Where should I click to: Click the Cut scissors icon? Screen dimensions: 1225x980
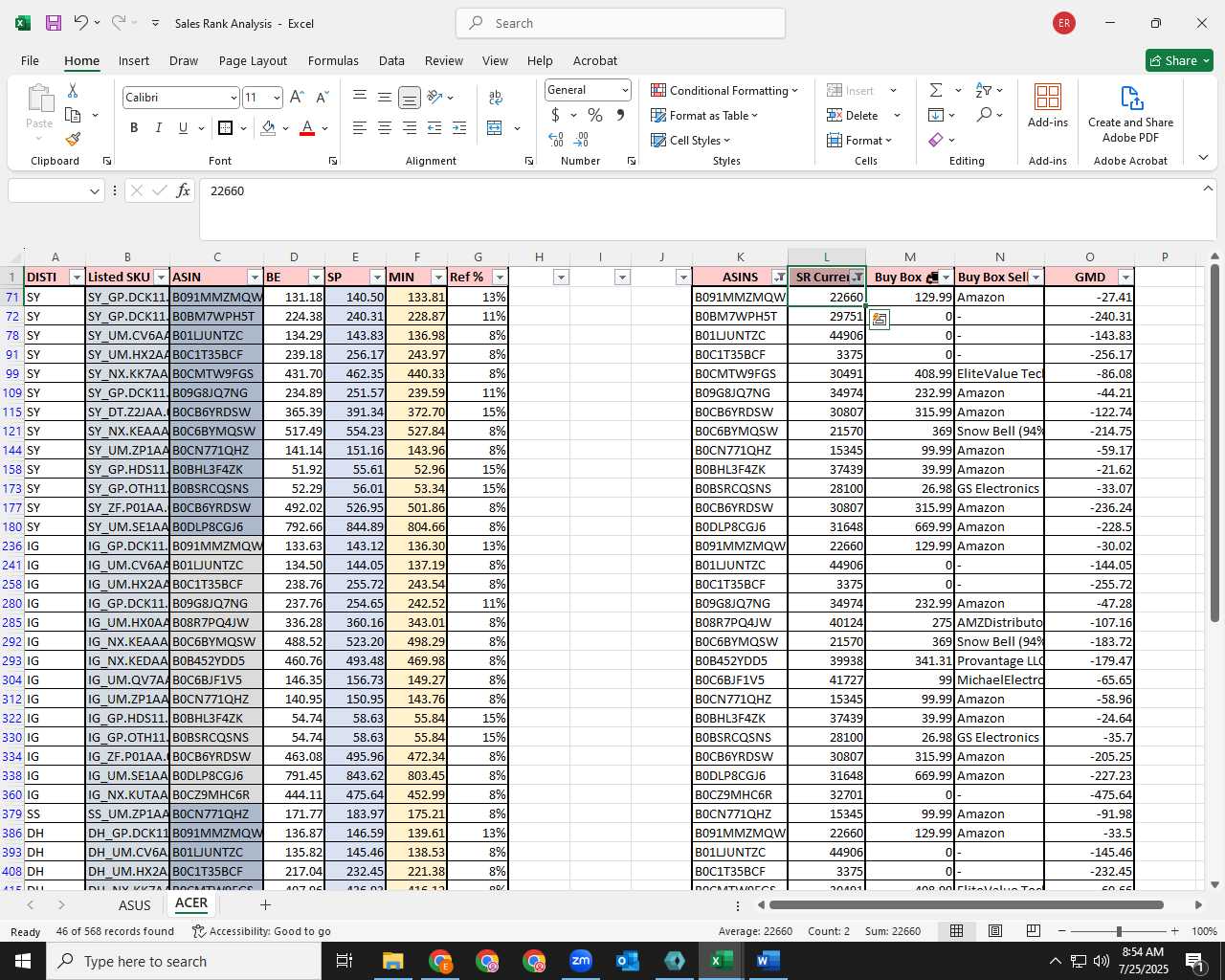tap(73, 90)
